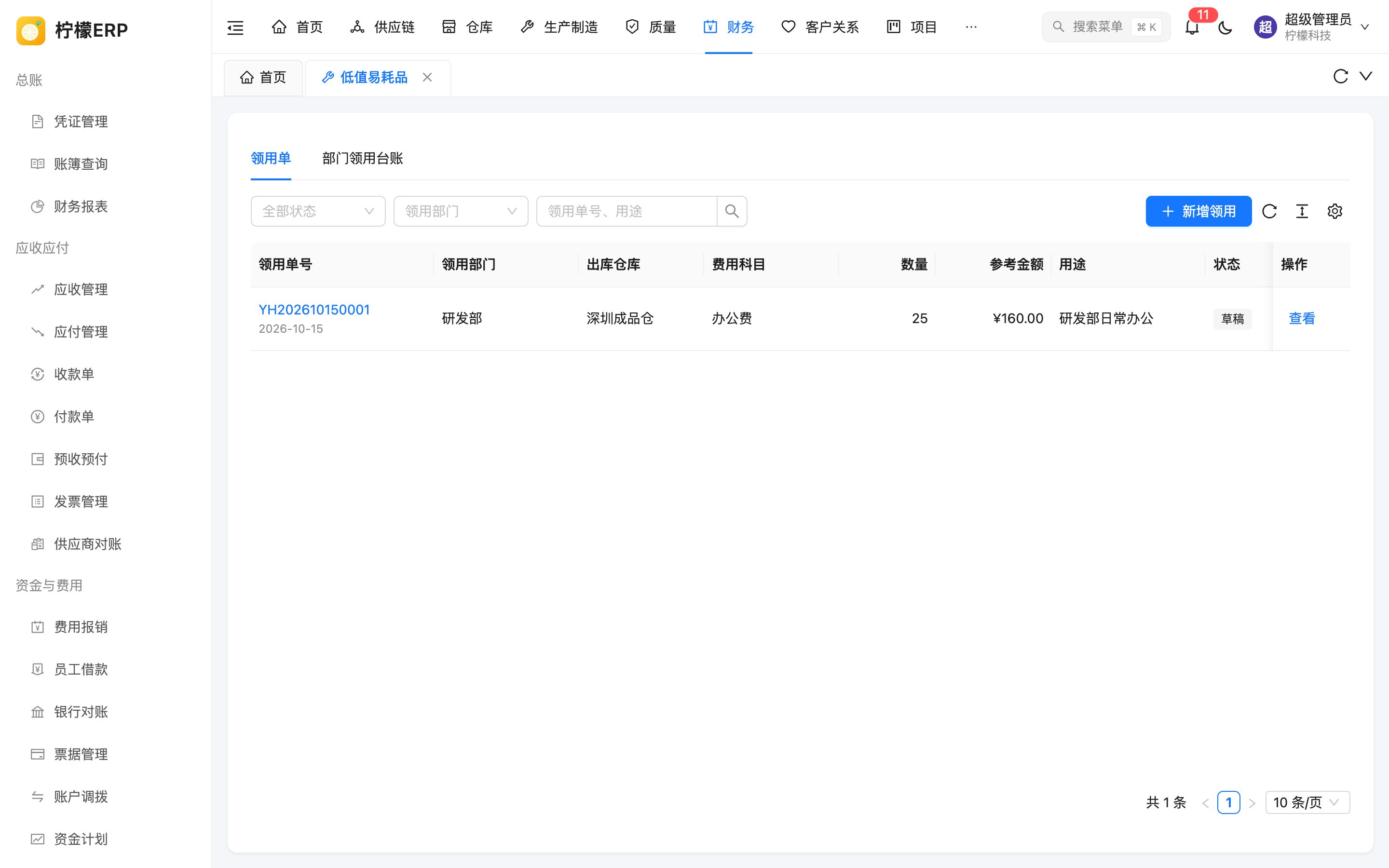The height and width of the screenshot is (868, 1389).
Task: Open 费用报销 in the sidebar
Action: pyautogui.click(x=106, y=627)
